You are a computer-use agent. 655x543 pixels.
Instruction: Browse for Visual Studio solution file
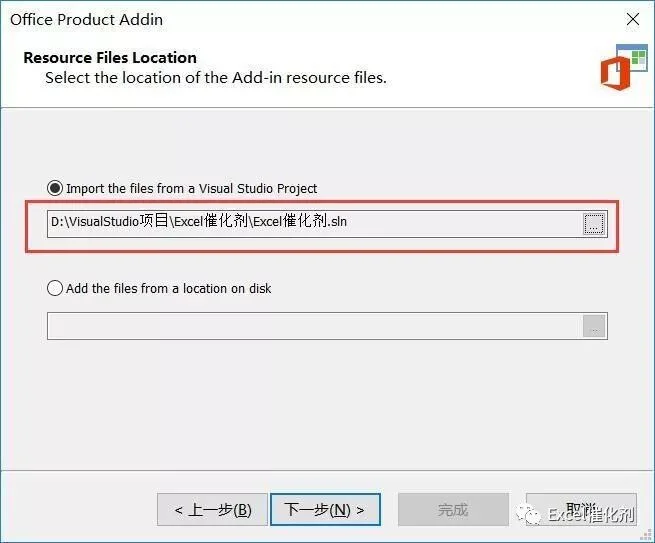point(594,224)
